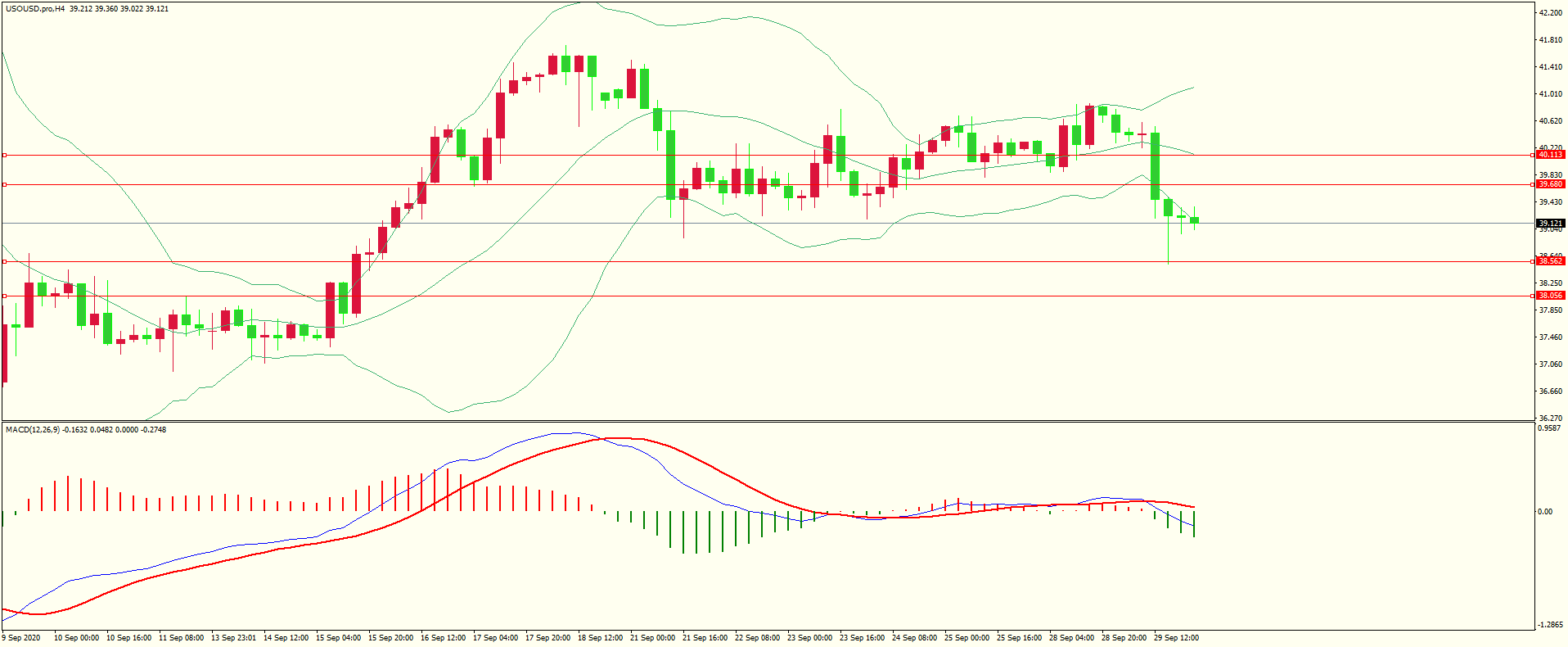Click the 42.200 price scale value

pos(1550,13)
